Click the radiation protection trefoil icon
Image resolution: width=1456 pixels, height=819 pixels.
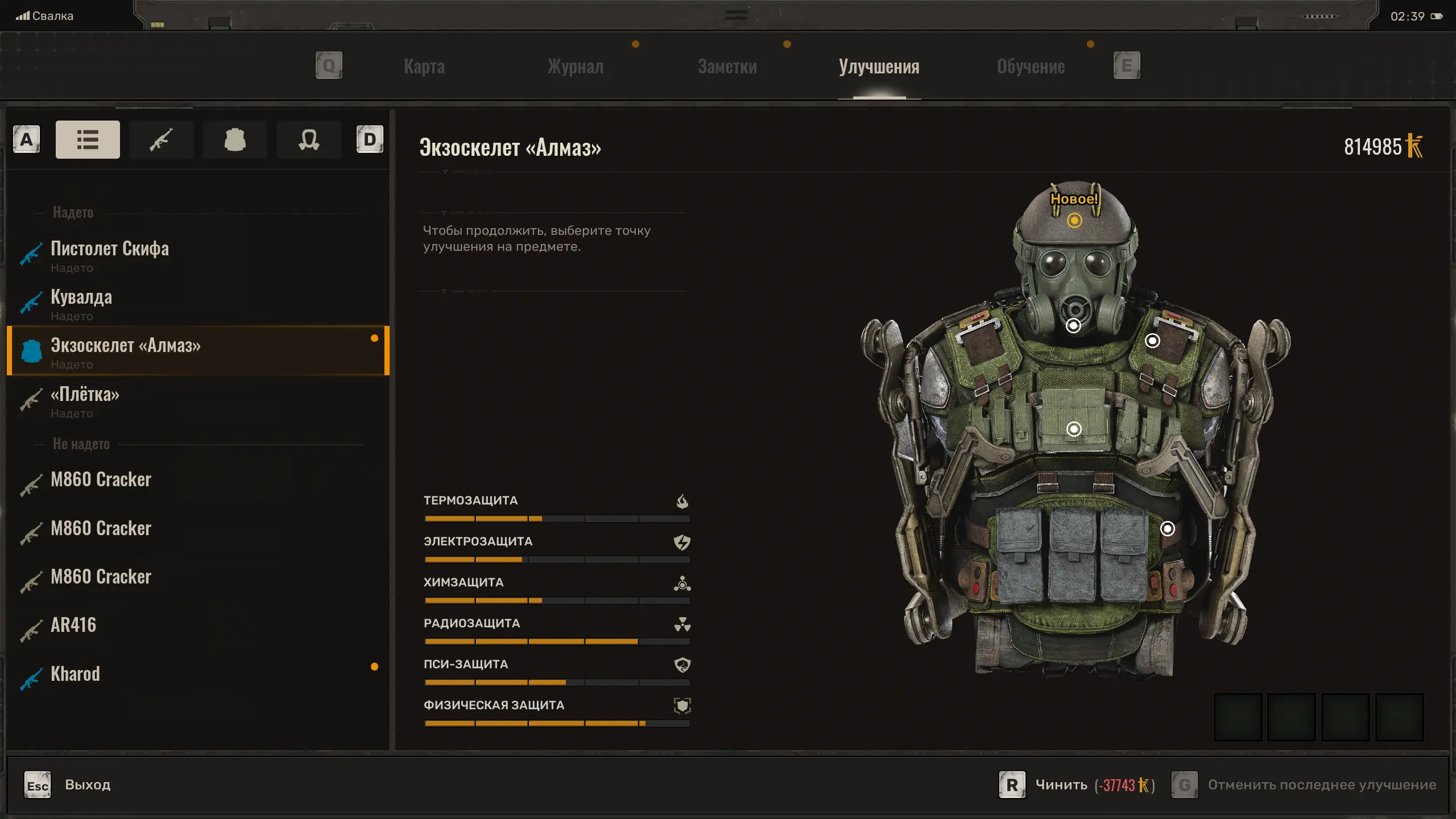[x=682, y=624]
